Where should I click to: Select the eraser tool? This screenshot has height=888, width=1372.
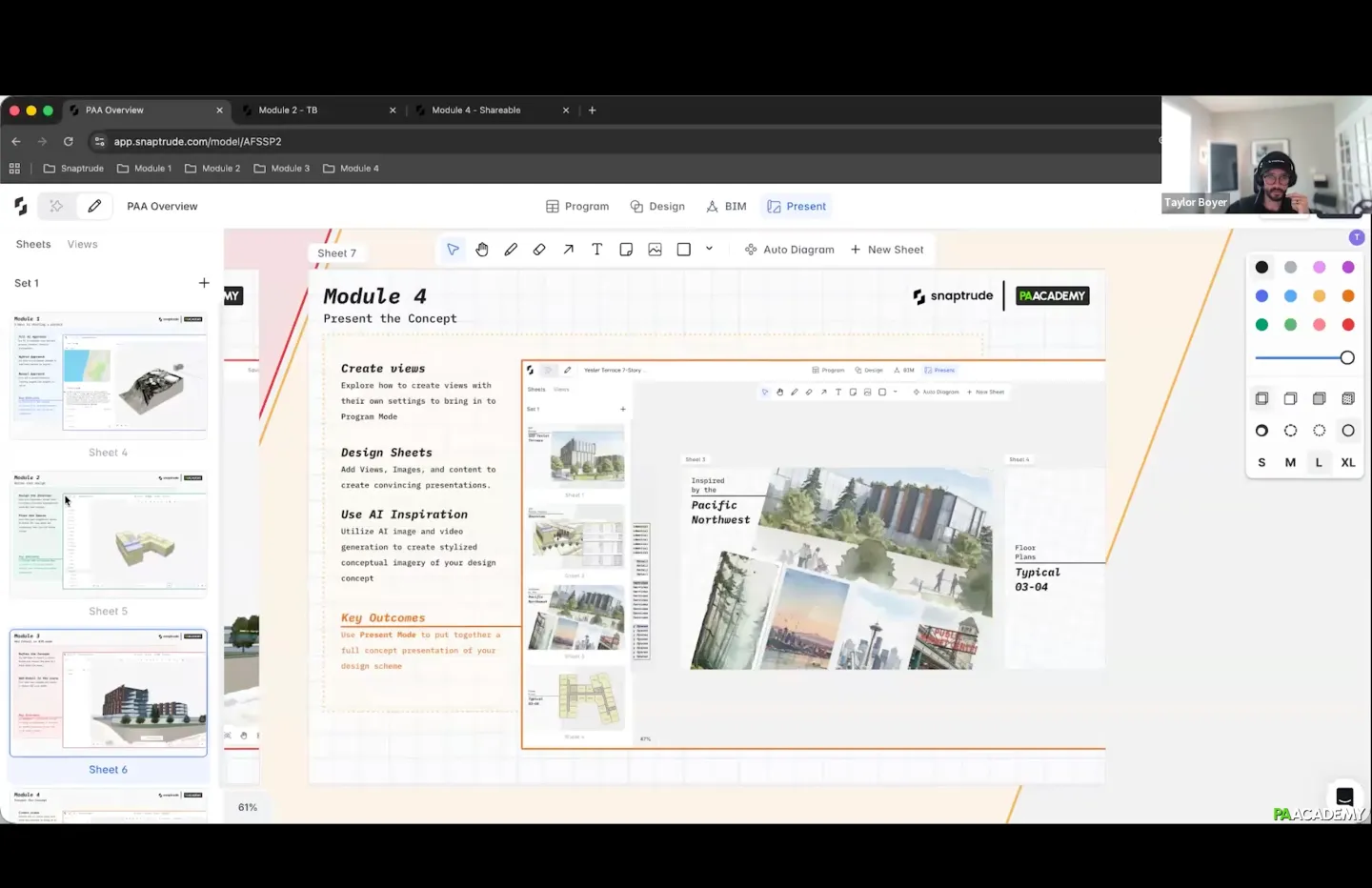point(539,250)
